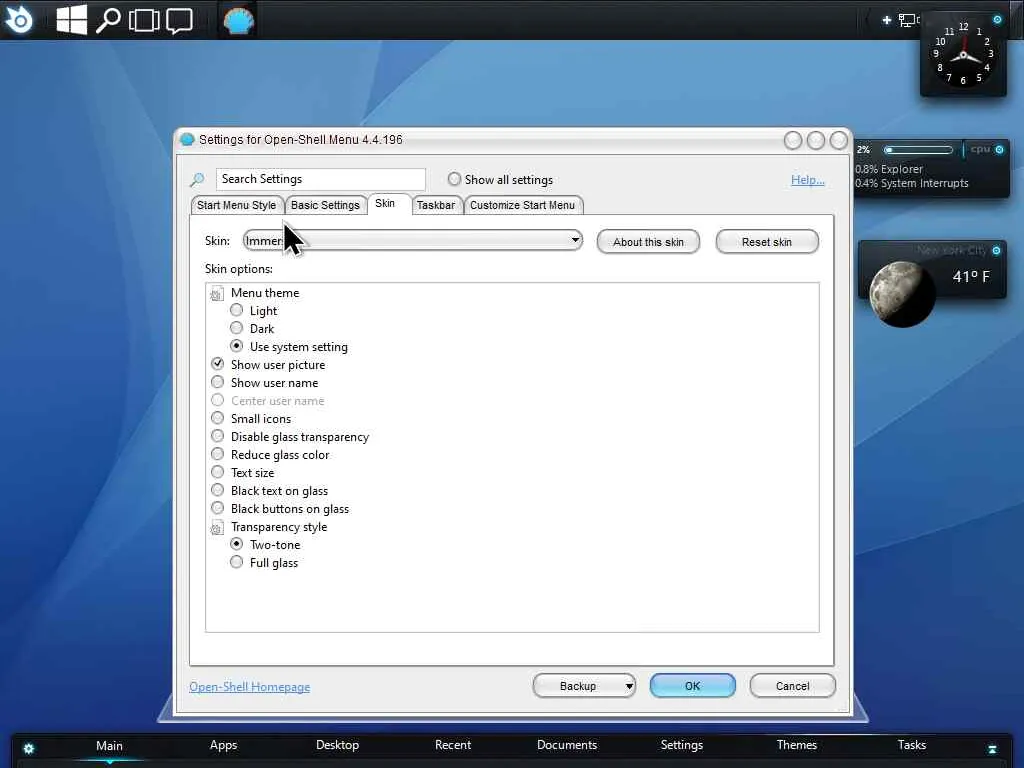Switch to Basic Settings tab
The image size is (1024, 768).
pos(325,205)
